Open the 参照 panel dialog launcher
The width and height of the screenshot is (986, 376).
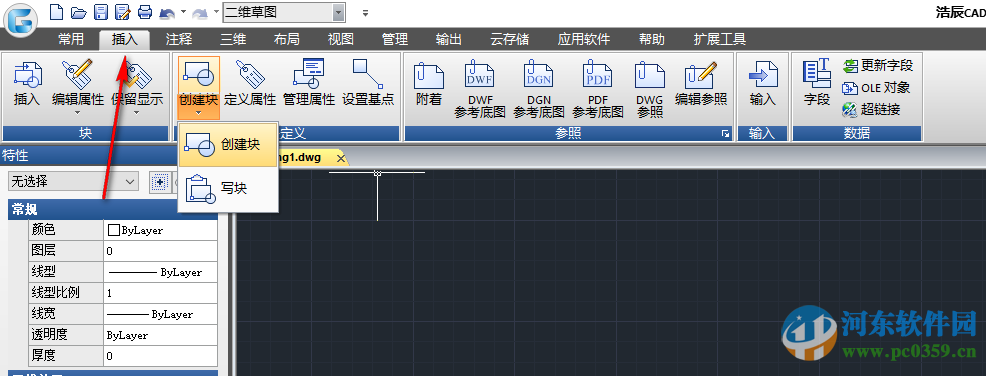pyautogui.click(x=726, y=133)
